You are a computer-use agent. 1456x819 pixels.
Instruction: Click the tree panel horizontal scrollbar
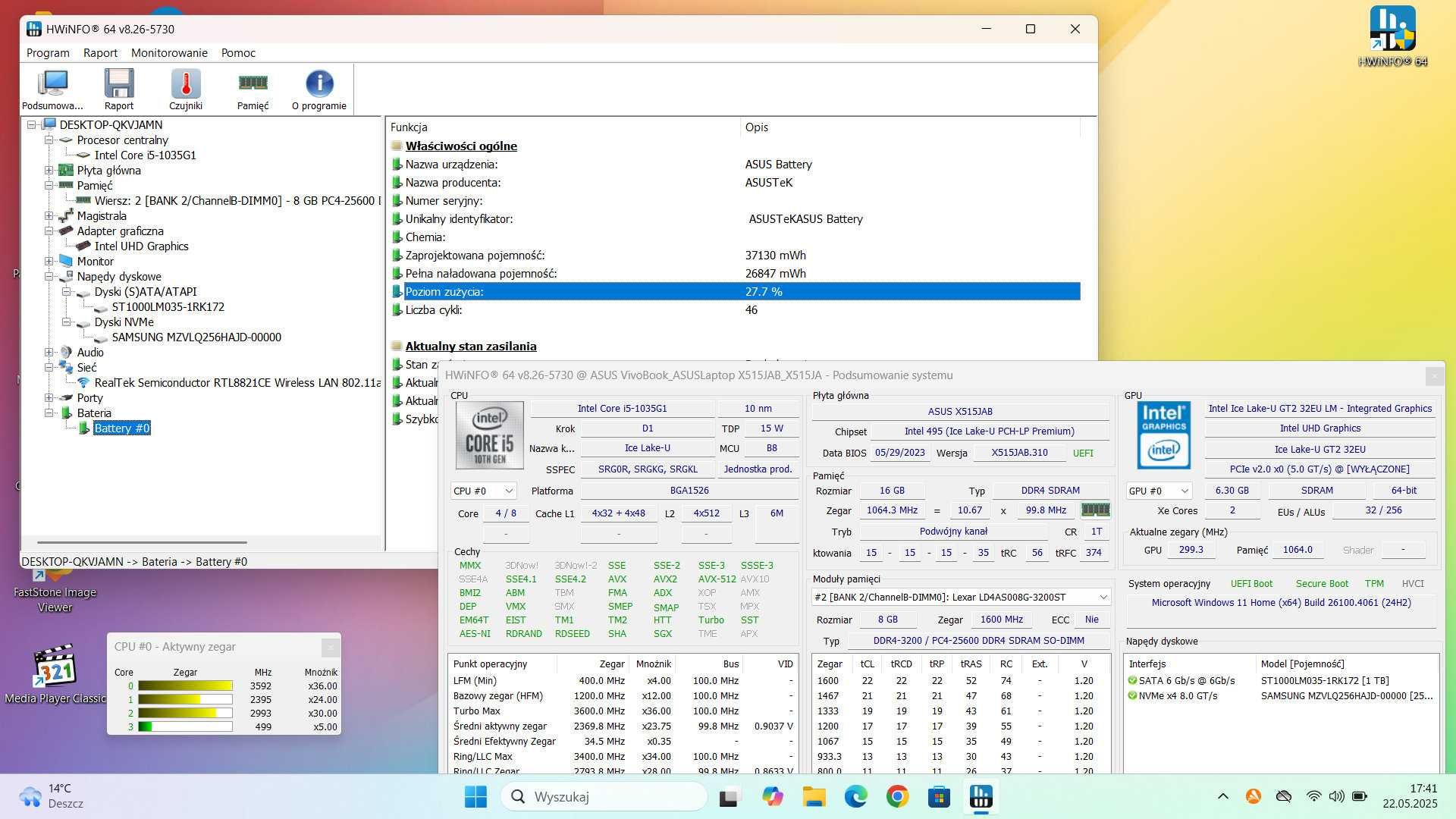[142, 542]
